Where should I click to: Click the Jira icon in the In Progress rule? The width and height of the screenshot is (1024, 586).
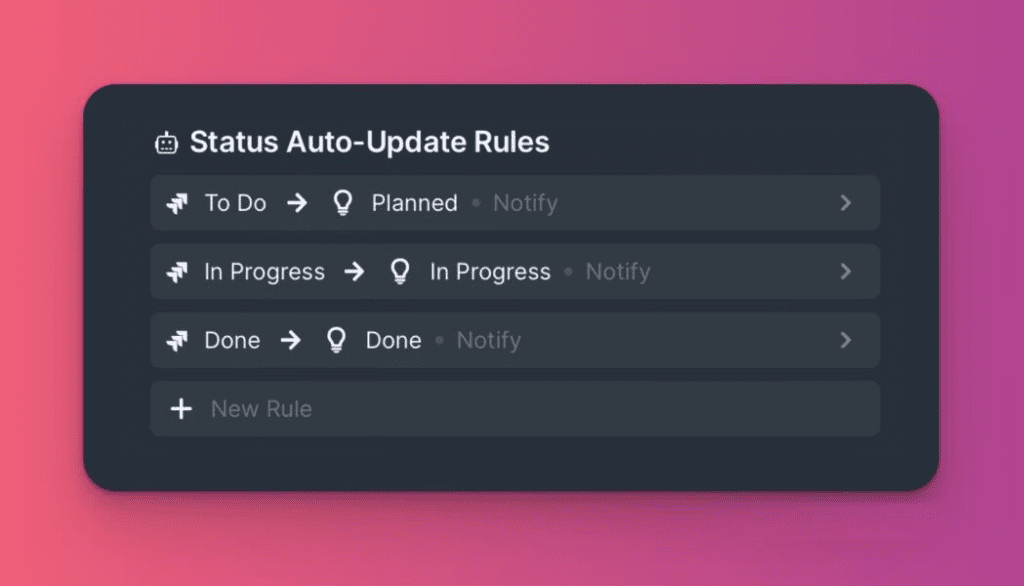coord(177,272)
